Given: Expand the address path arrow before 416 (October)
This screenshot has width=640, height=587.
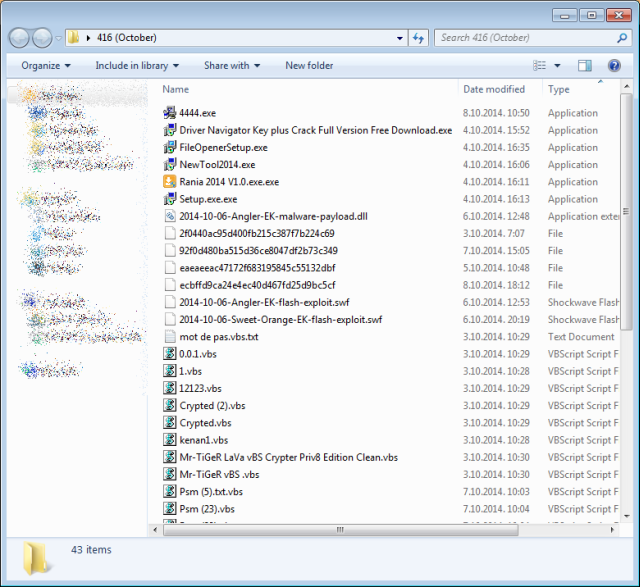Looking at the screenshot, I should (x=88, y=38).
